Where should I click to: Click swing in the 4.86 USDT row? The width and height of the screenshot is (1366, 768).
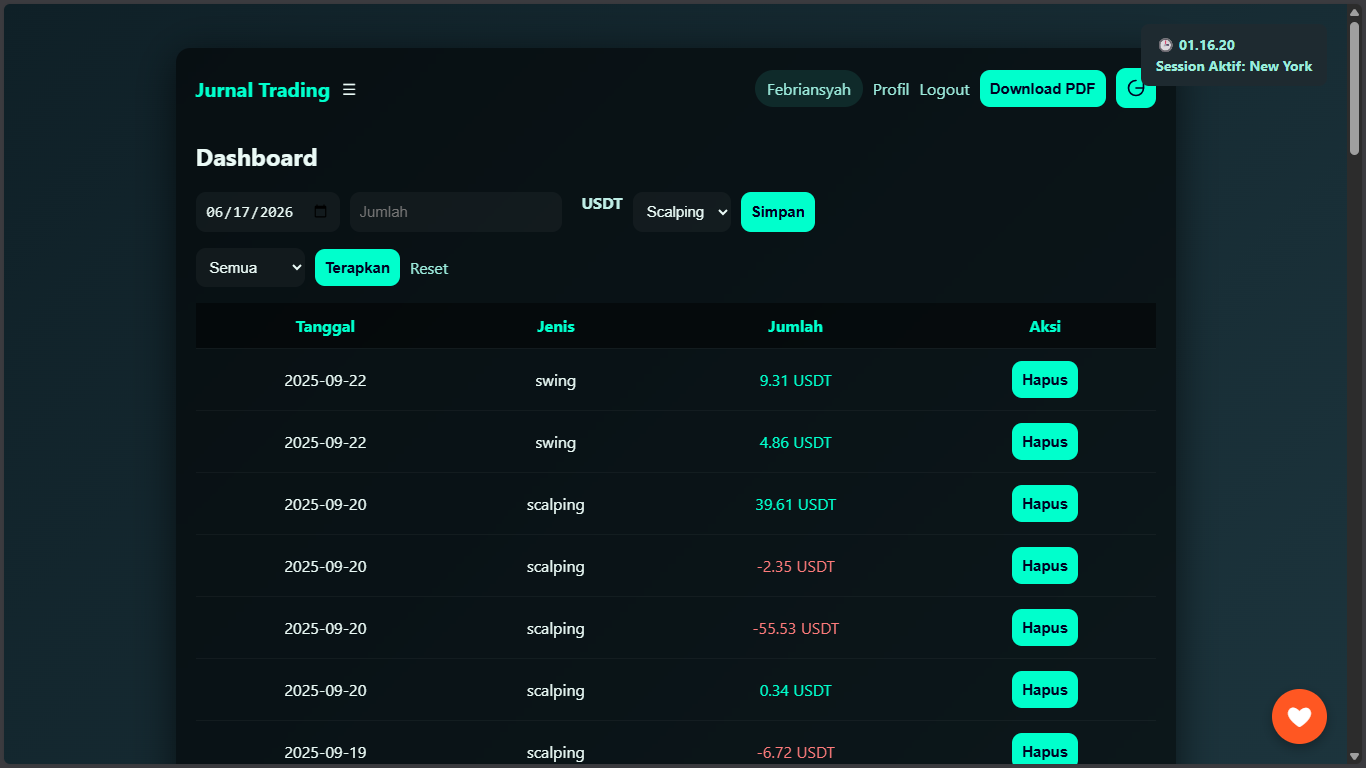pos(556,442)
